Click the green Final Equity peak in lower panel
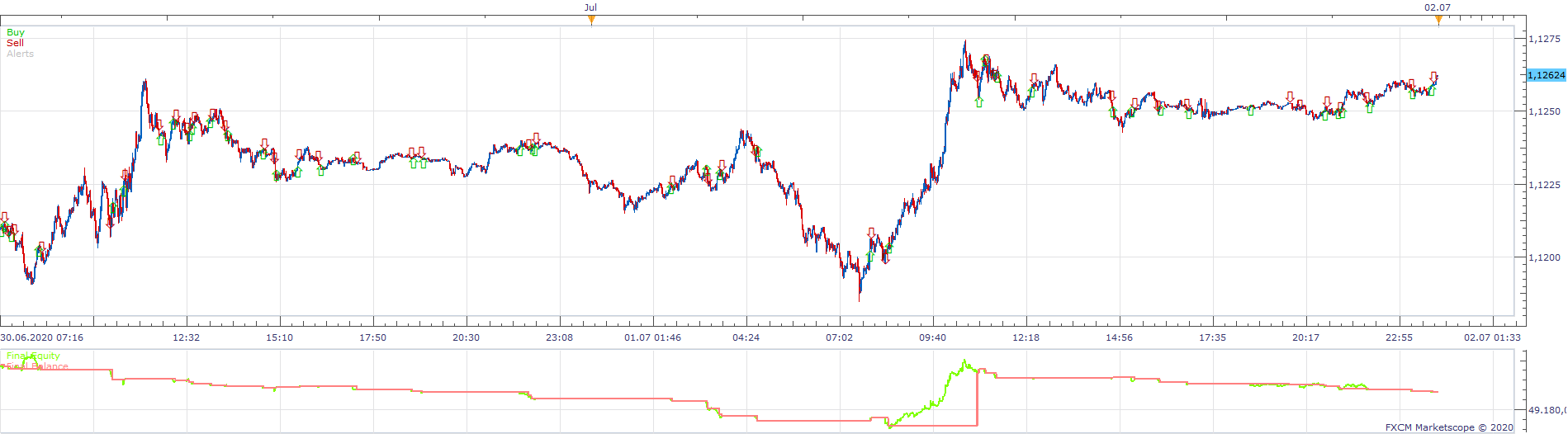This screenshot has width=1568, height=434. [964, 361]
